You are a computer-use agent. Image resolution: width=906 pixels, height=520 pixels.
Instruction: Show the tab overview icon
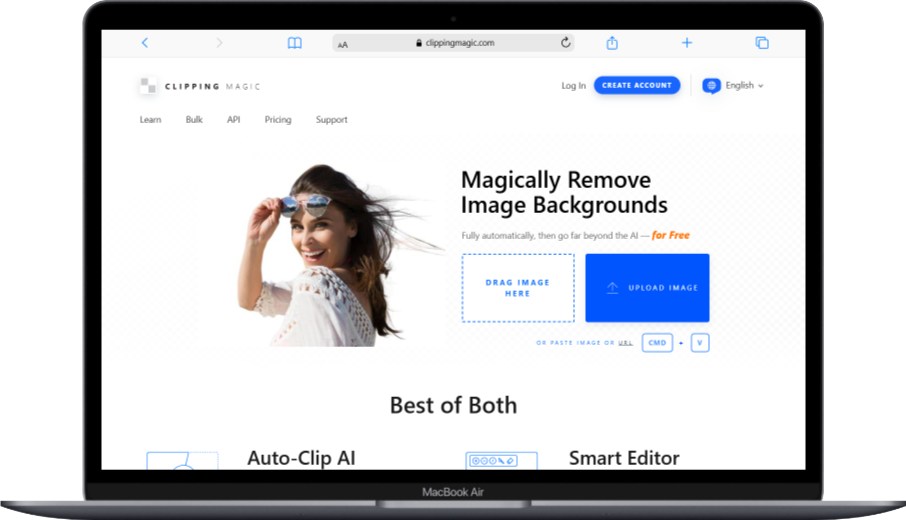coord(762,43)
